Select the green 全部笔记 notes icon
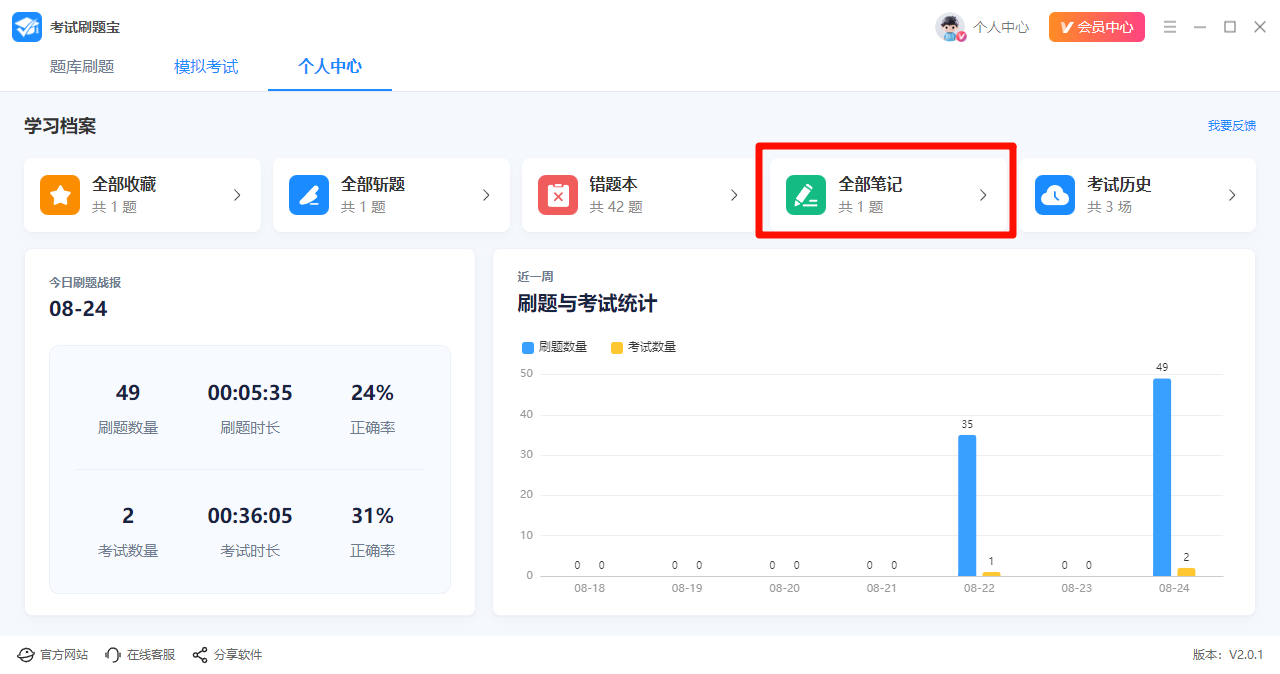 point(806,195)
